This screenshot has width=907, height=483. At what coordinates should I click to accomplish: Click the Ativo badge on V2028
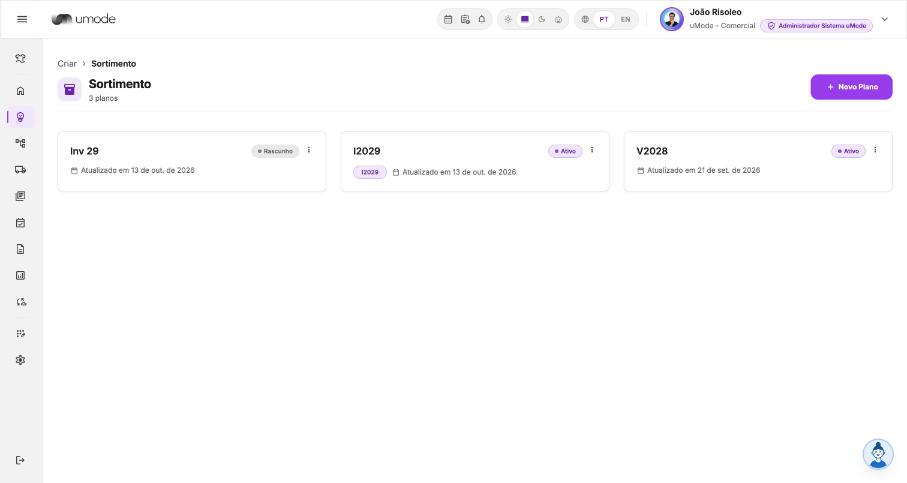click(848, 151)
